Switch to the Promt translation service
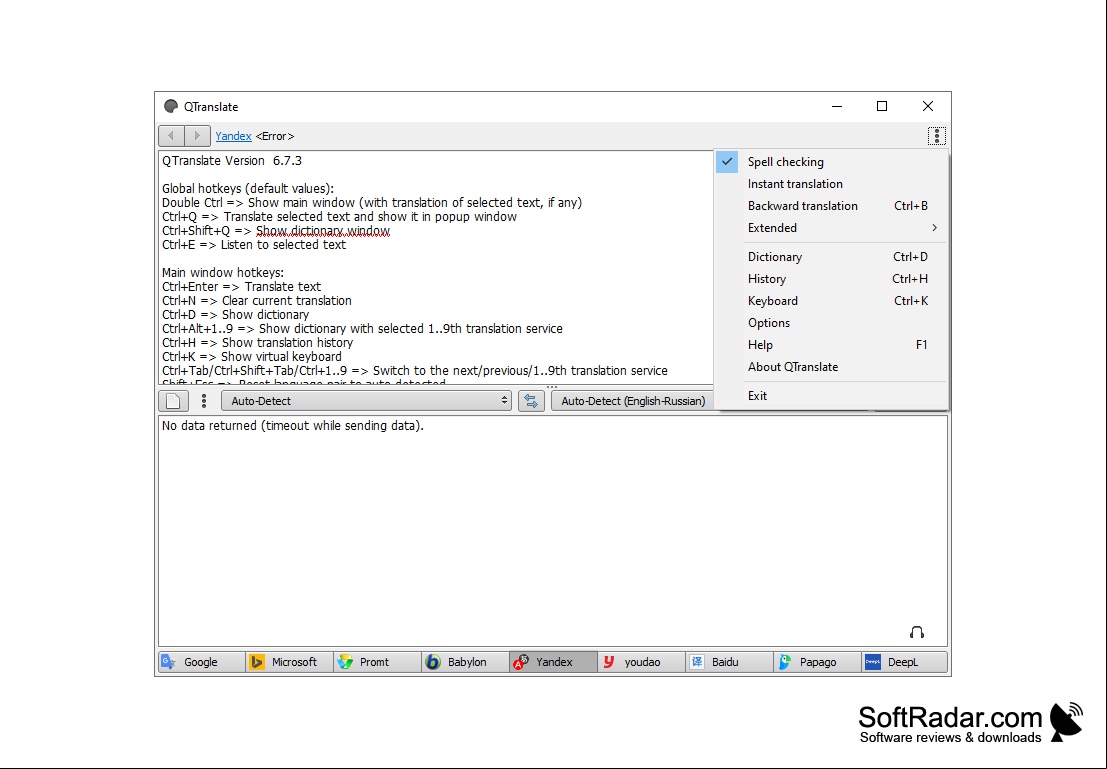Viewport: 1107px width, 769px height. tap(377, 662)
